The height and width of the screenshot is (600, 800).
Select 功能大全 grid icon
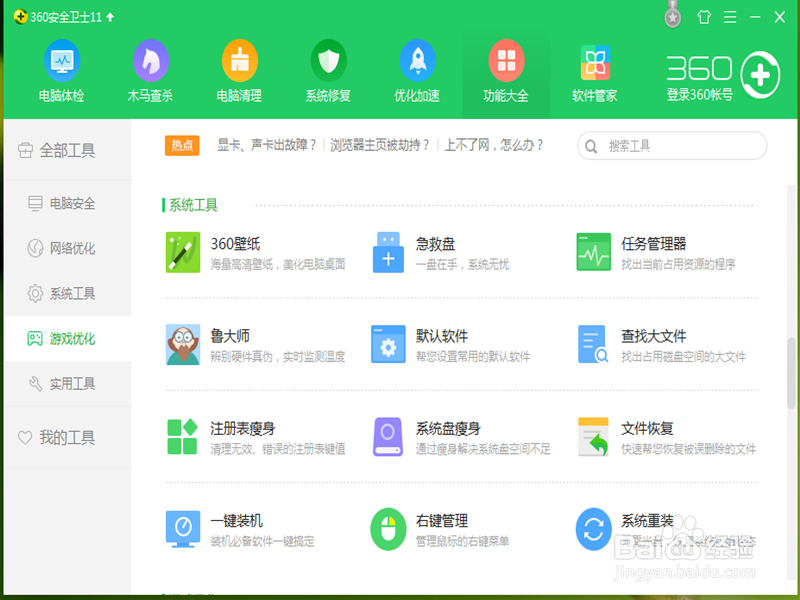pos(506,61)
